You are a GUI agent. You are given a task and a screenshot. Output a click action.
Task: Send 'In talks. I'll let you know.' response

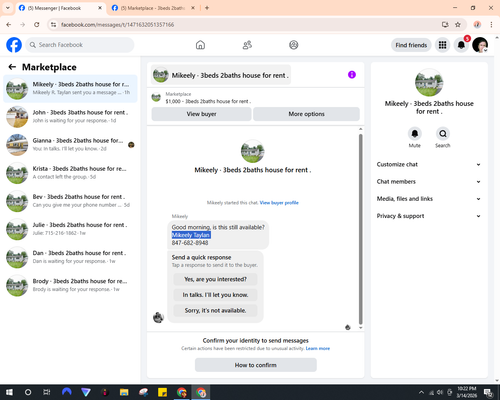point(215,295)
